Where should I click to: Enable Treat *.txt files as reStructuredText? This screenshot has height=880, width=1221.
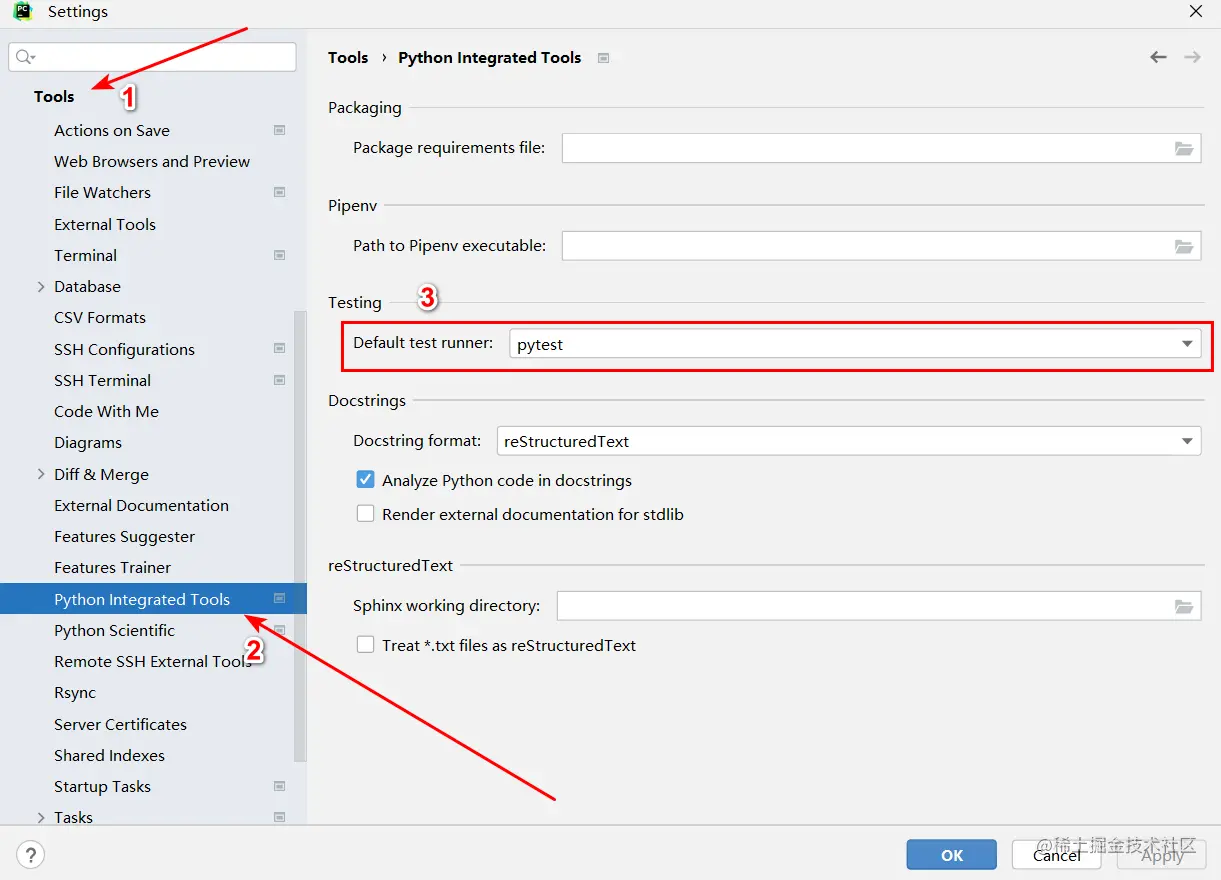365,645
